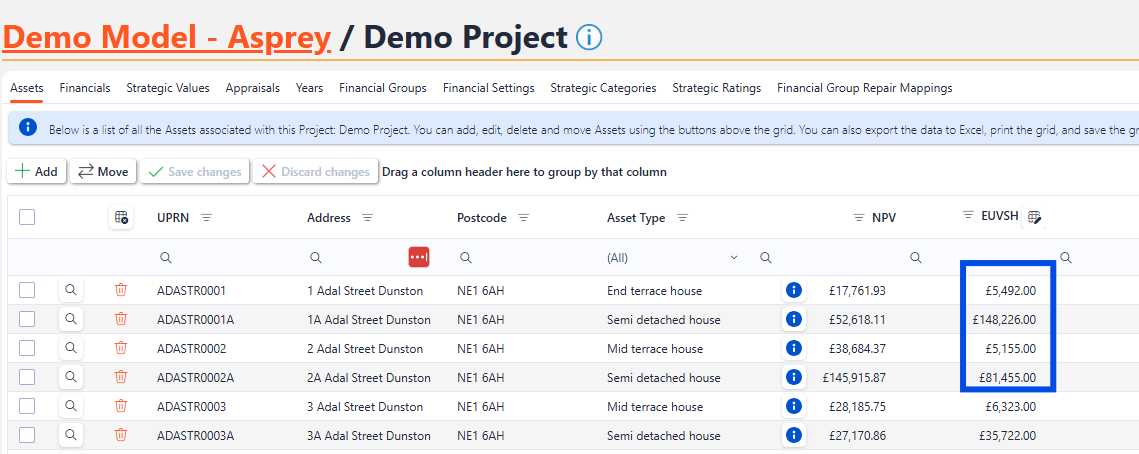Open the UPRN column header filter menu
This screenshot has height=454, width=1139.
(206, 218)
